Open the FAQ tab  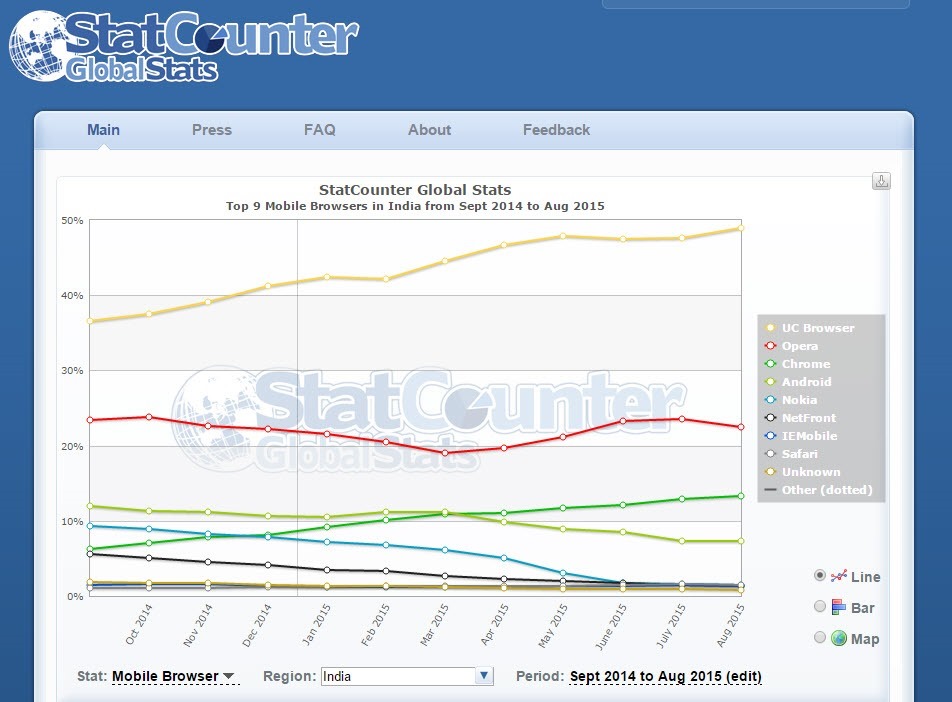coord(319,130)
